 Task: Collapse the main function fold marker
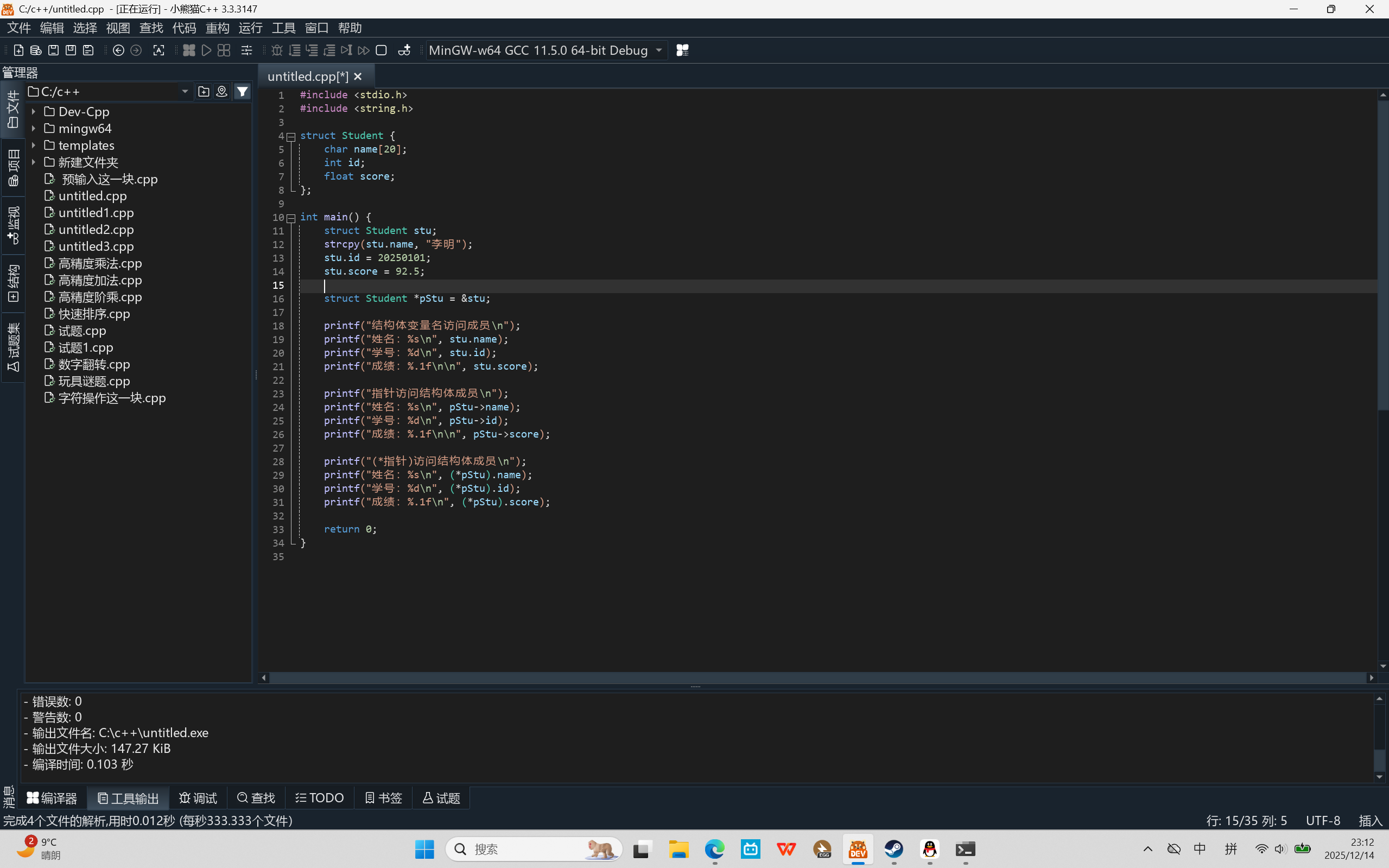[291, 218]
